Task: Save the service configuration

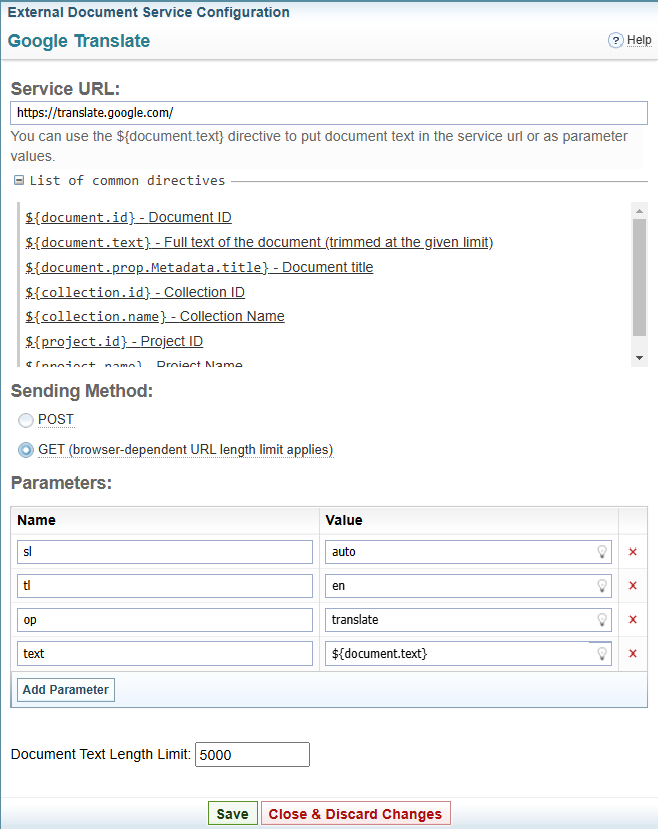Action: [232, 814]
